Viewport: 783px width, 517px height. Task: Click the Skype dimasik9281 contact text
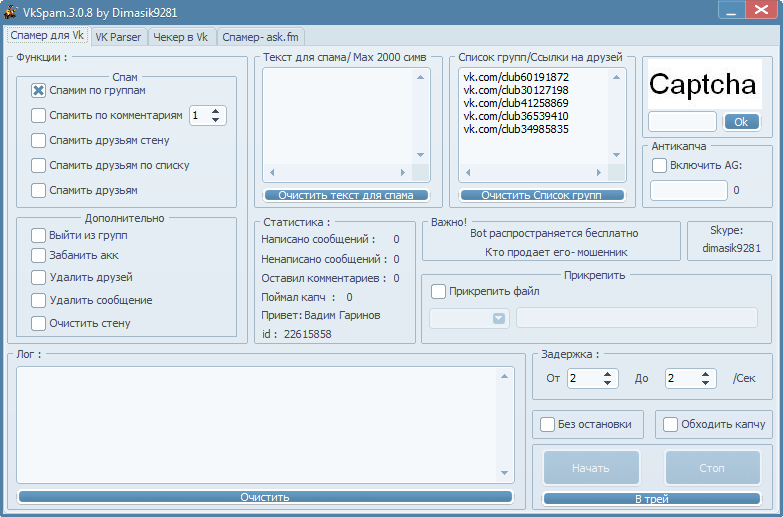pyautogui.click(x=731, y=248)
